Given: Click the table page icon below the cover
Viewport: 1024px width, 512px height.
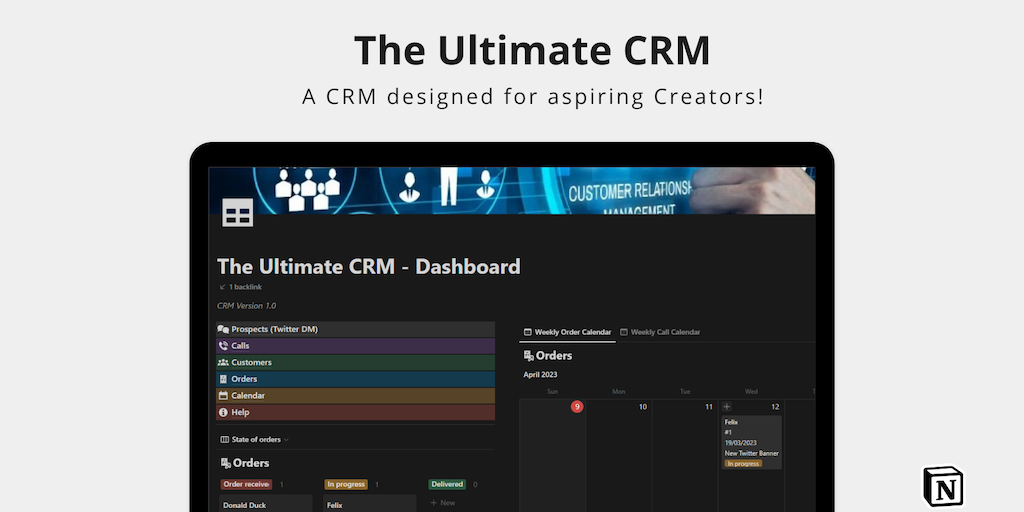Looking at the screenshot, I should 237,213.
